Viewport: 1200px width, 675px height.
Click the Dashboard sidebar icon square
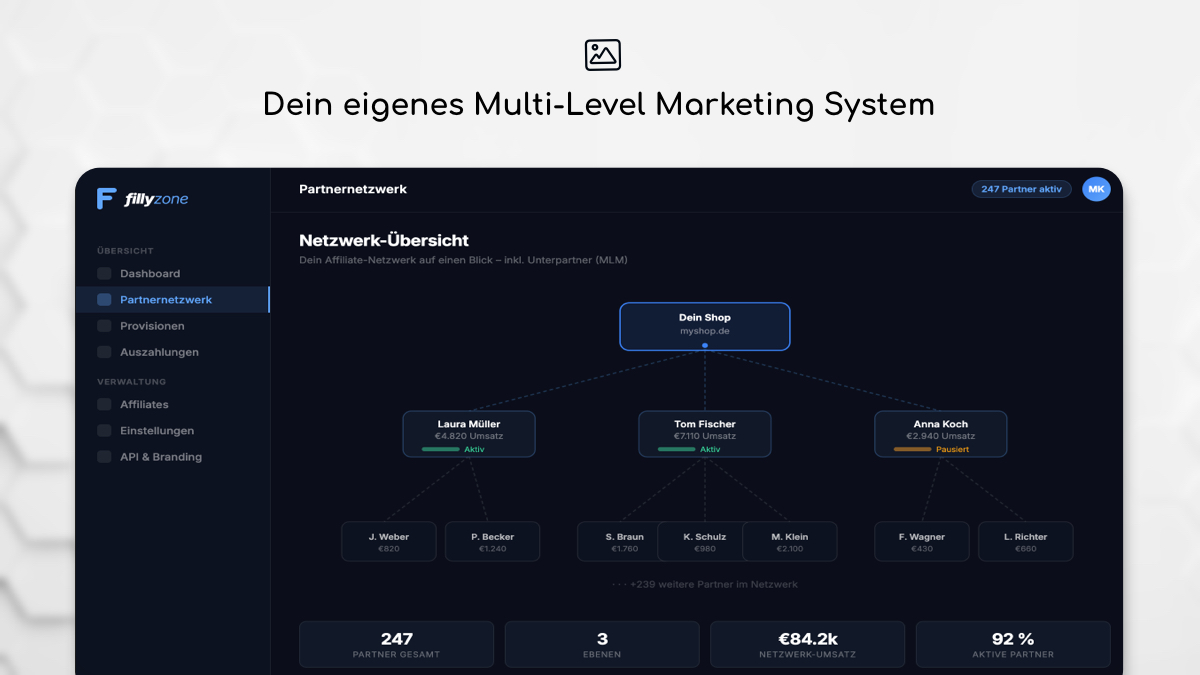point(104,274)
